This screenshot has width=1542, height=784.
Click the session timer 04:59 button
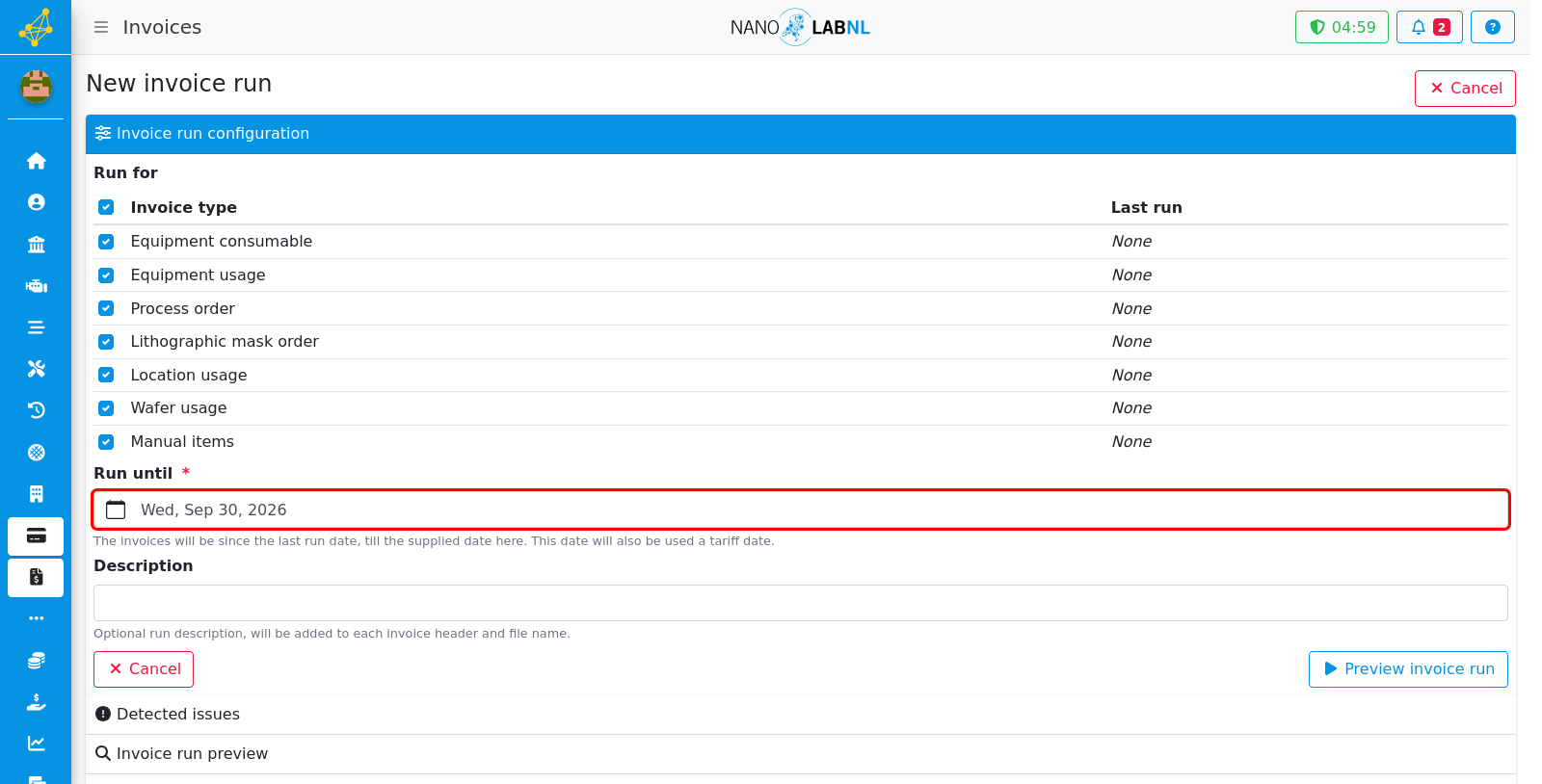1342,27
